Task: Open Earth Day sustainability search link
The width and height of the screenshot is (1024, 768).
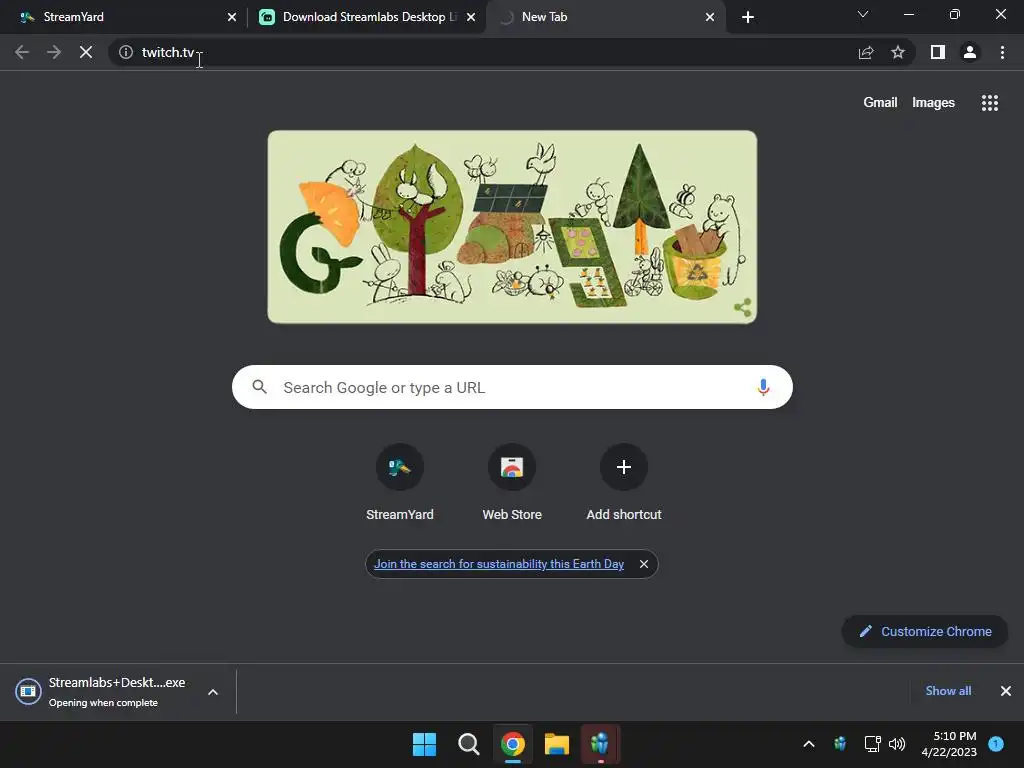Action: coord(499,564)
